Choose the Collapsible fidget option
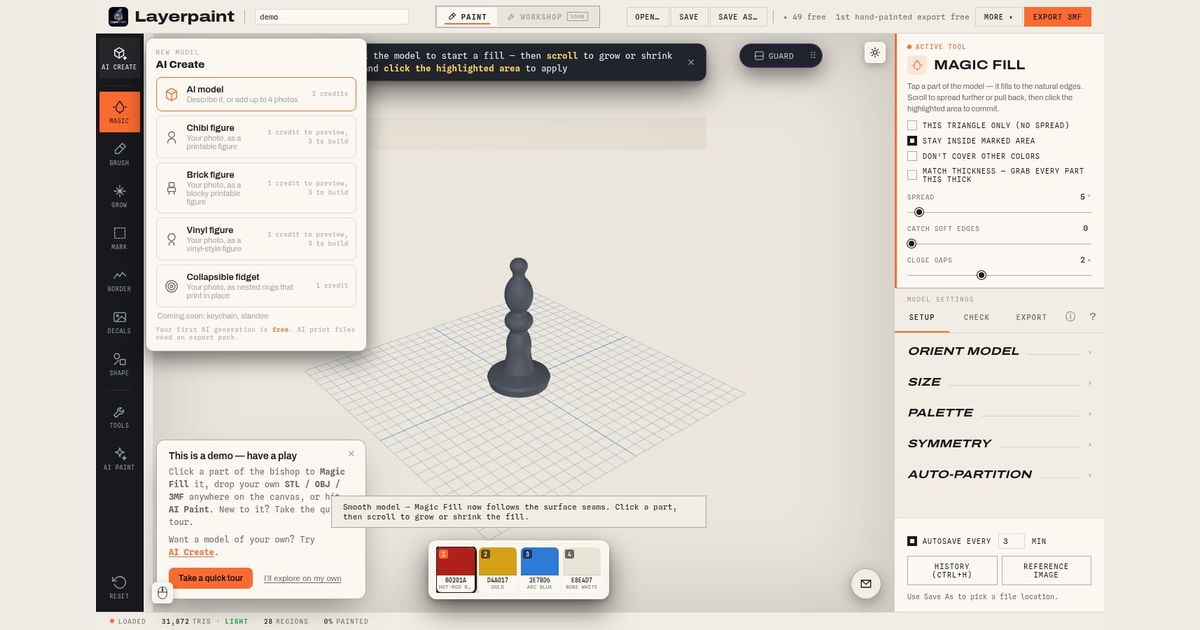This screenshot has width=1200, height=630. pyautogui.click(x=256, y=285)
